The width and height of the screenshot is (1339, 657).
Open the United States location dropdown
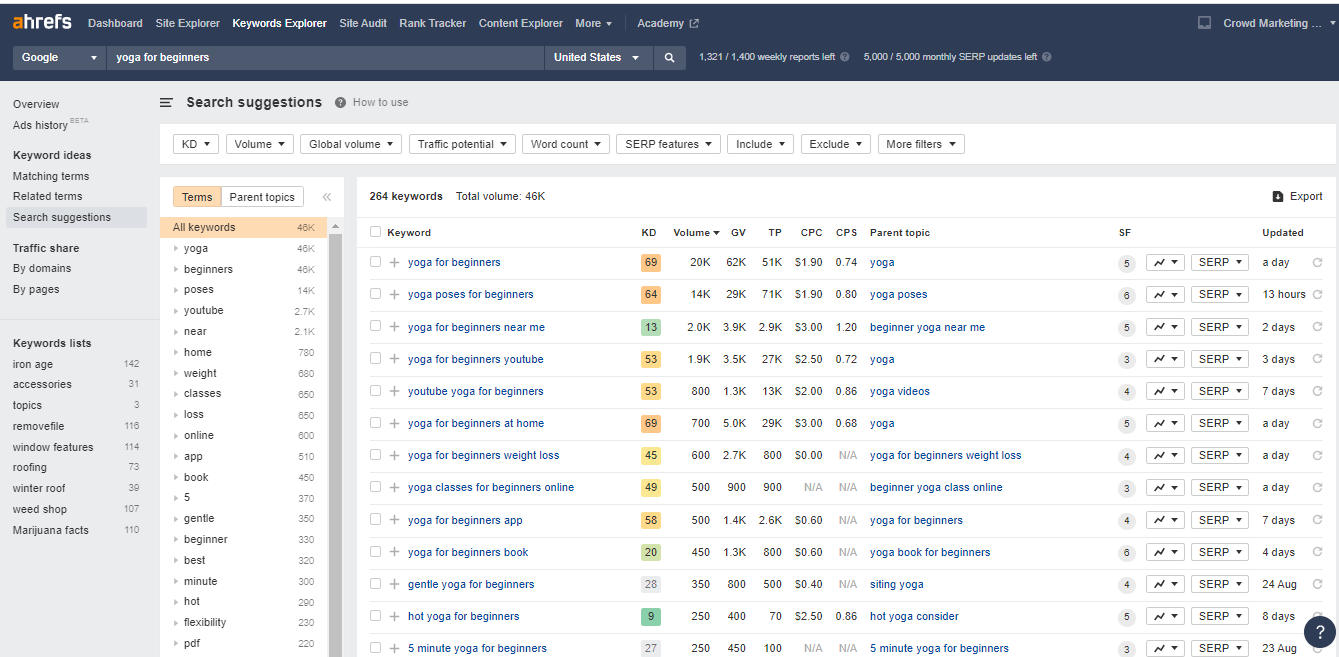(597, 57)
